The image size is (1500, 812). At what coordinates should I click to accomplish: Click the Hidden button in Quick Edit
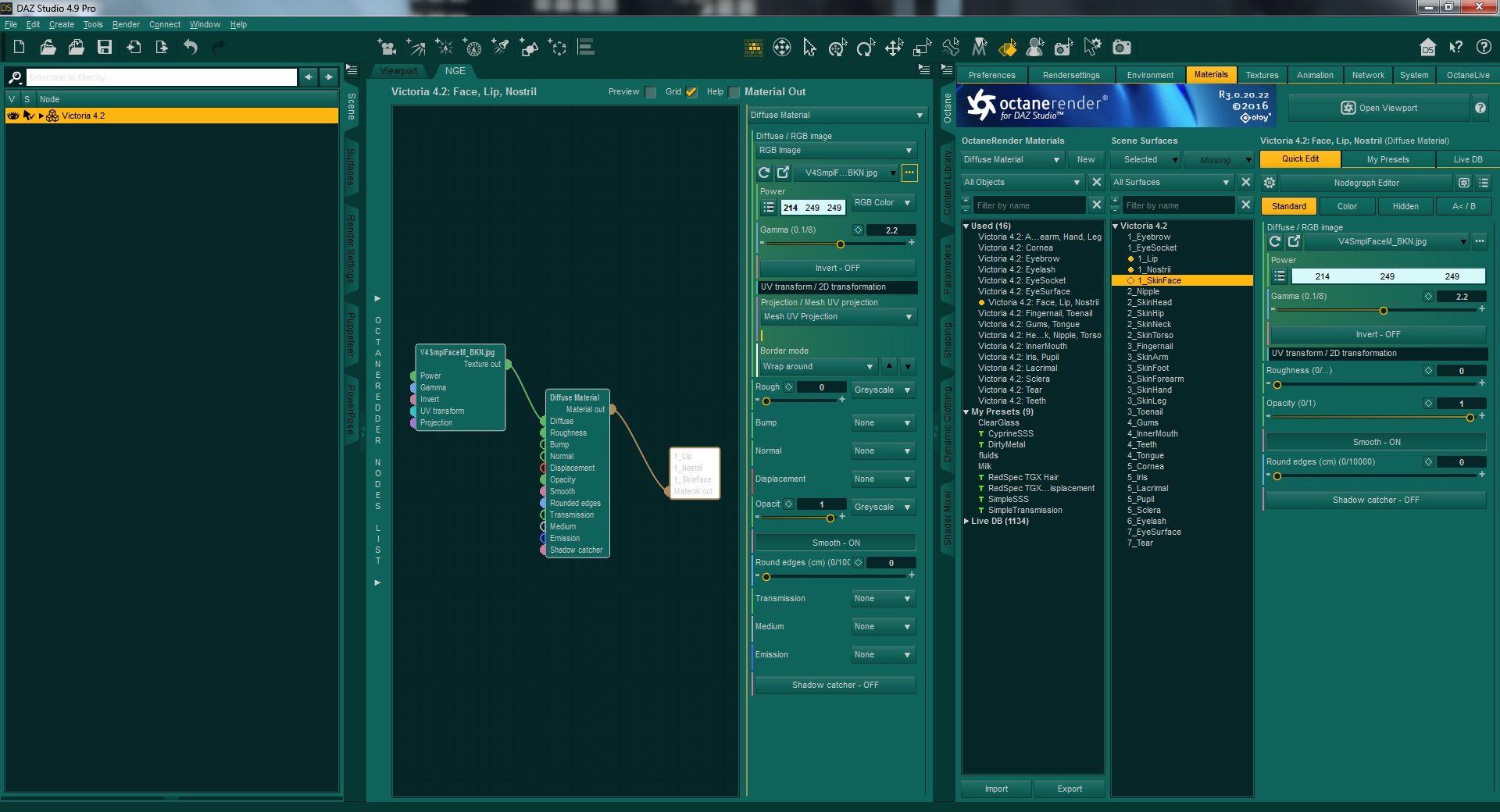pyautogui.click(x=1405, y=206)
